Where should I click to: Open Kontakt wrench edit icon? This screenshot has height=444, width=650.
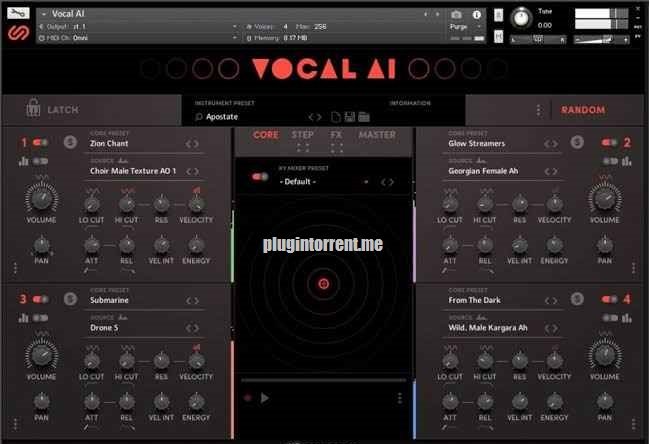(x=18, y=13)
